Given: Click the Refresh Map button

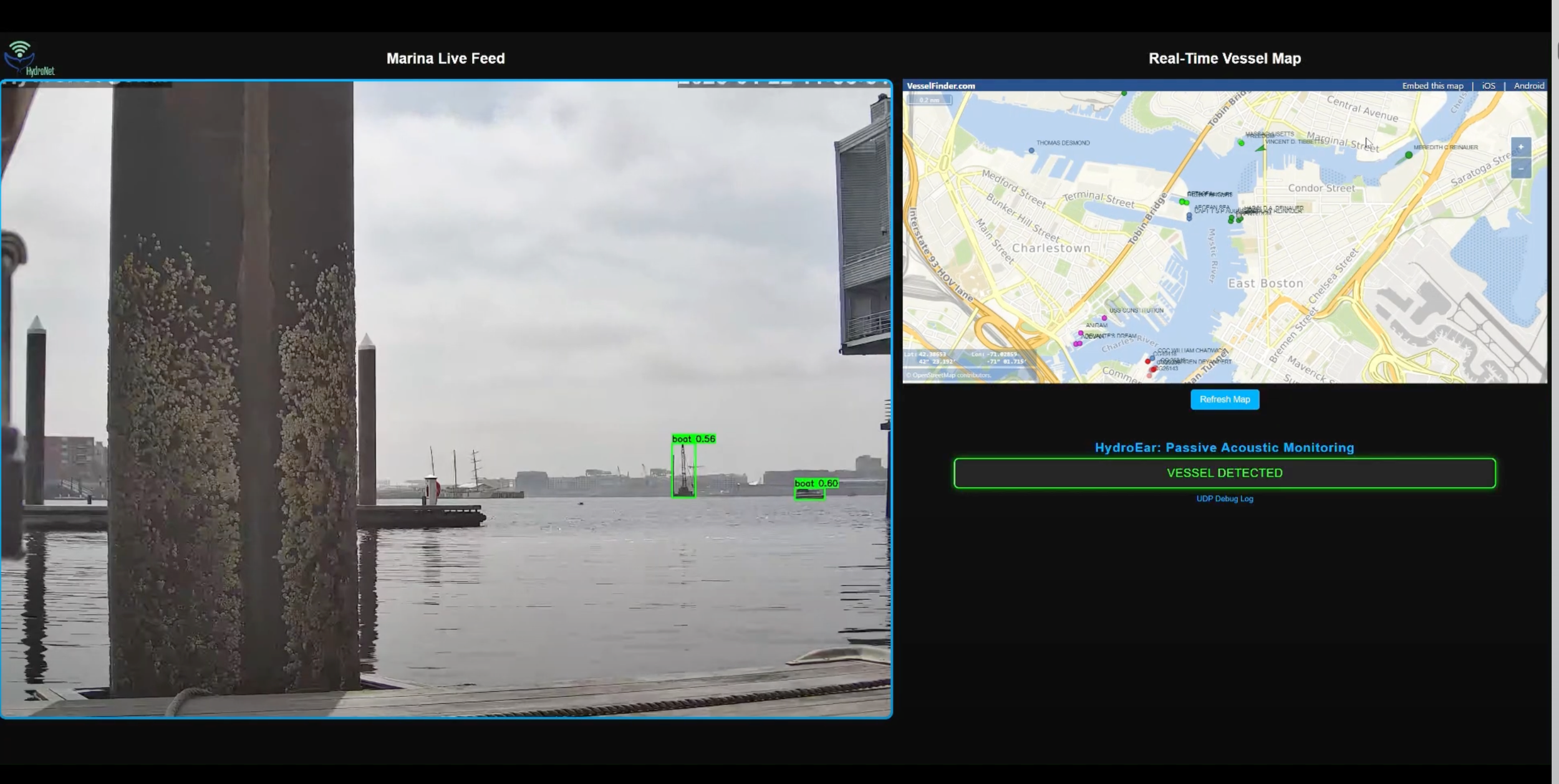Looking at the screenshot, I should pyautogui.click(x=1225, y=399).
